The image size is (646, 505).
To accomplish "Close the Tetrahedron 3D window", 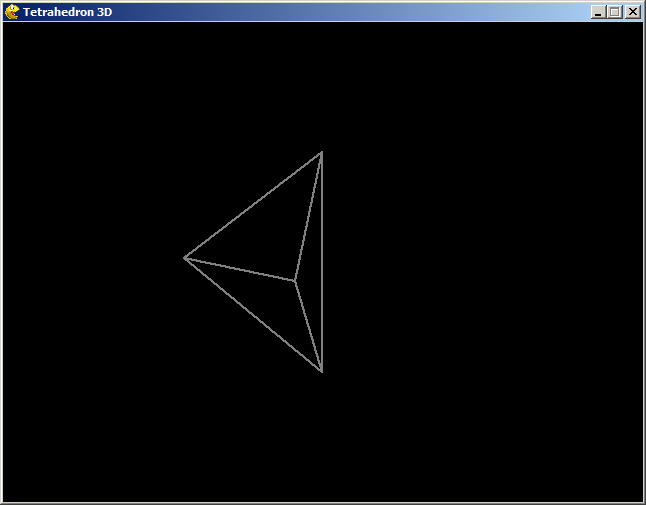I will pos(632,12).
